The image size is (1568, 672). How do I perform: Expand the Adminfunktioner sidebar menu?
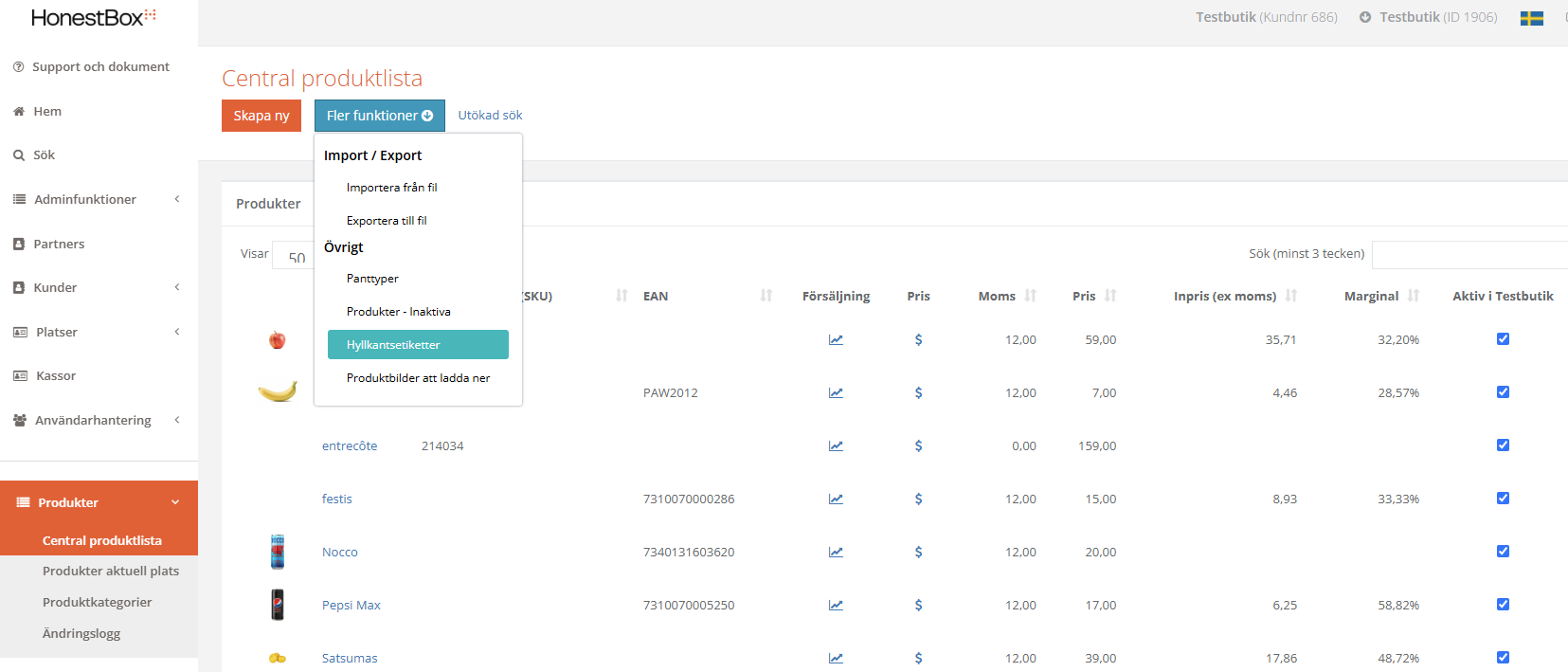tap(95, 199)
